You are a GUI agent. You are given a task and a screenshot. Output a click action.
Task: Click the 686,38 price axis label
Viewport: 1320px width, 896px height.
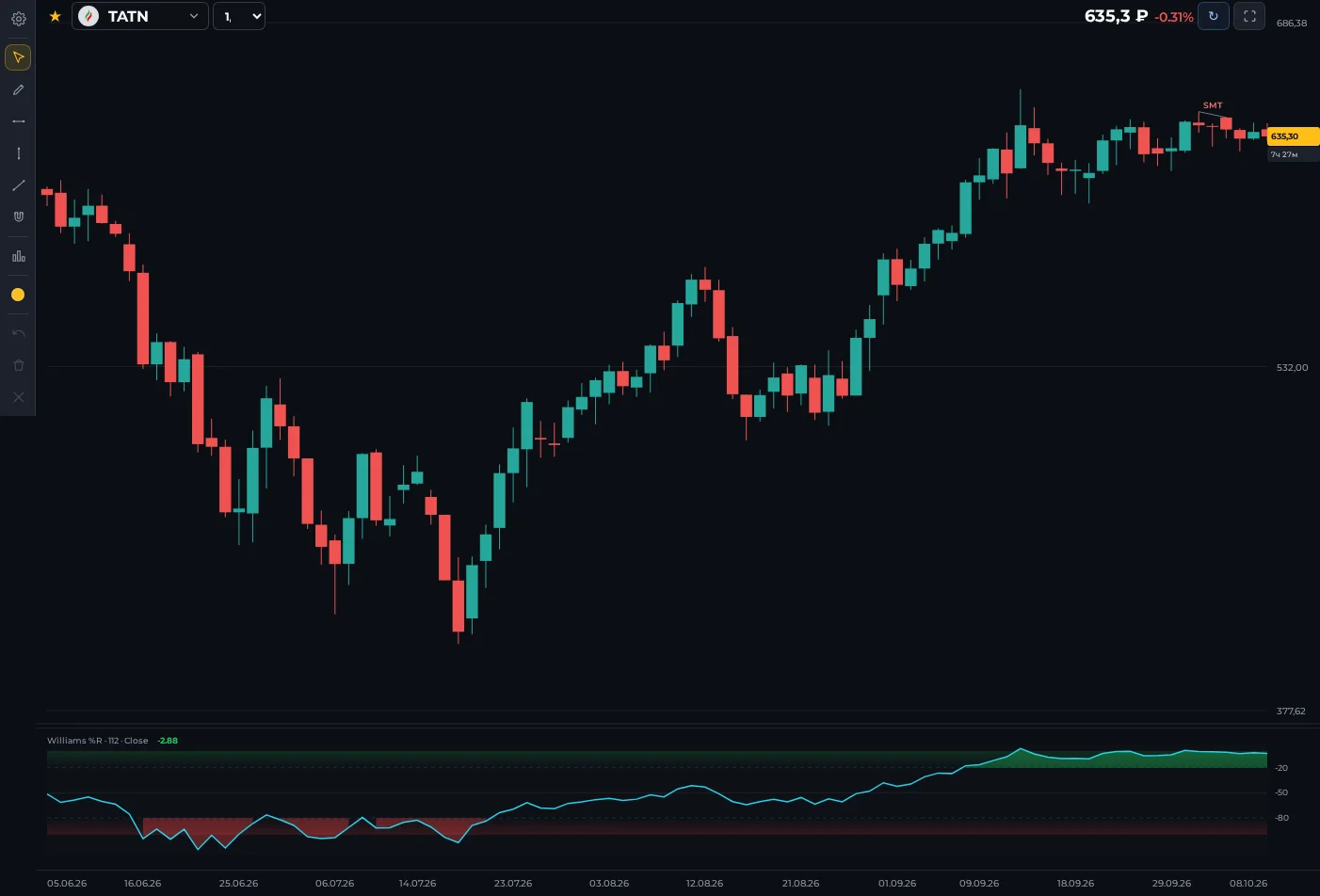(1292, 24)
